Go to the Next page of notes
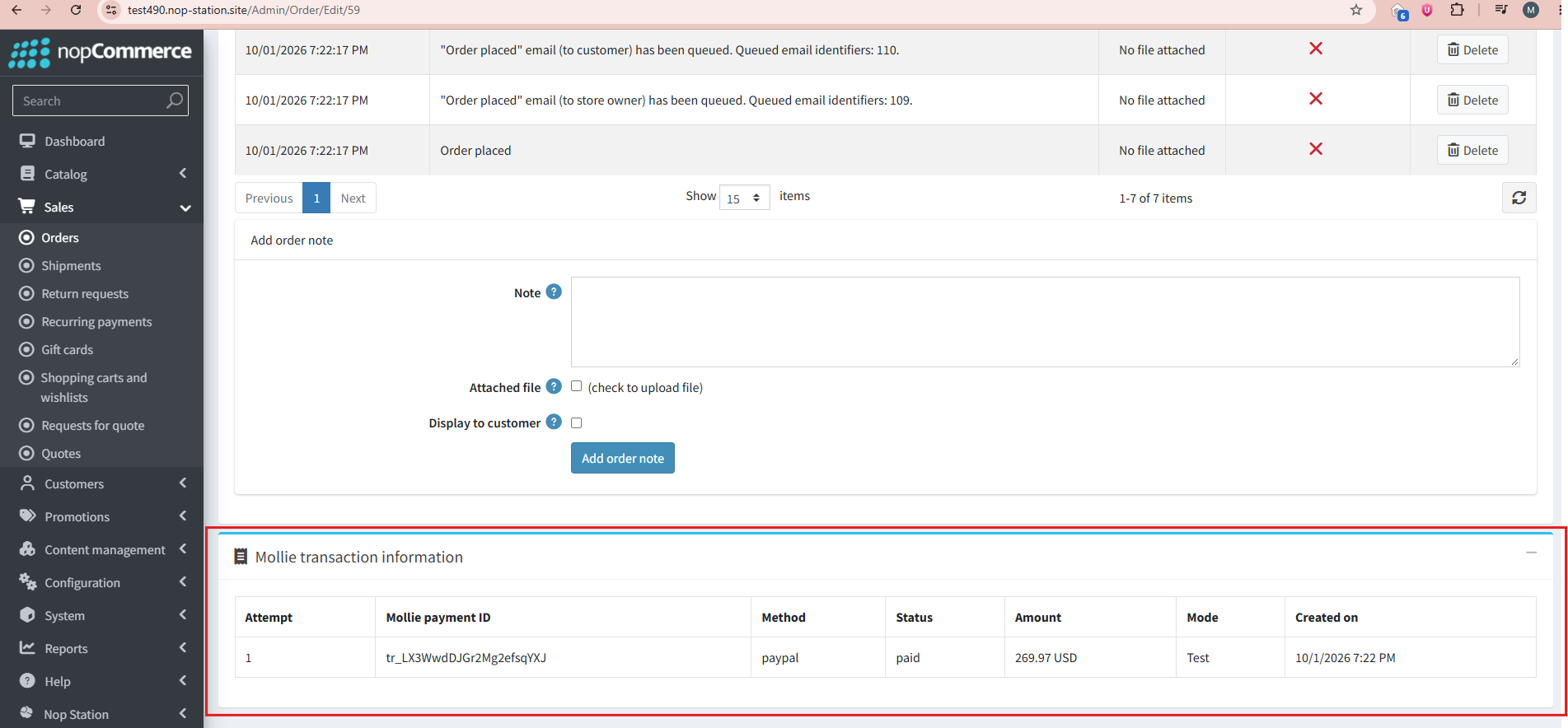Screen dimensions: 1568x728 [353, 198]
